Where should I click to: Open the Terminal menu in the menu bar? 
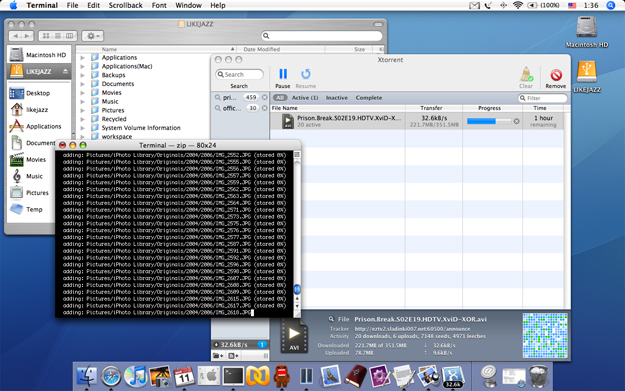tap(42, 5)
